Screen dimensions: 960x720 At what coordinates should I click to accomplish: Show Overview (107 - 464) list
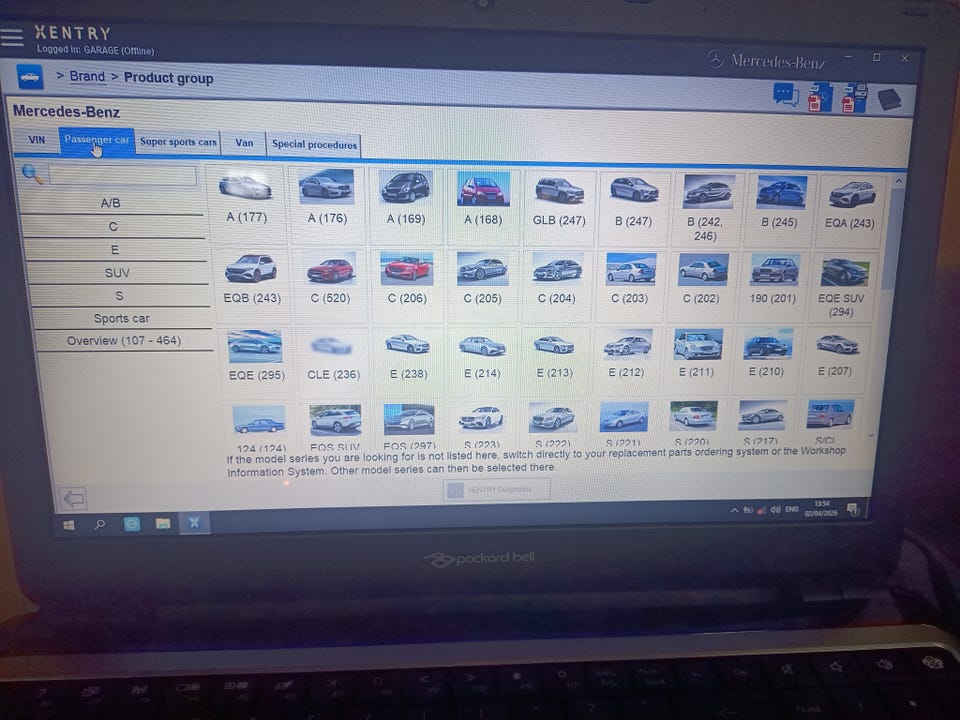tap(123, 341)
